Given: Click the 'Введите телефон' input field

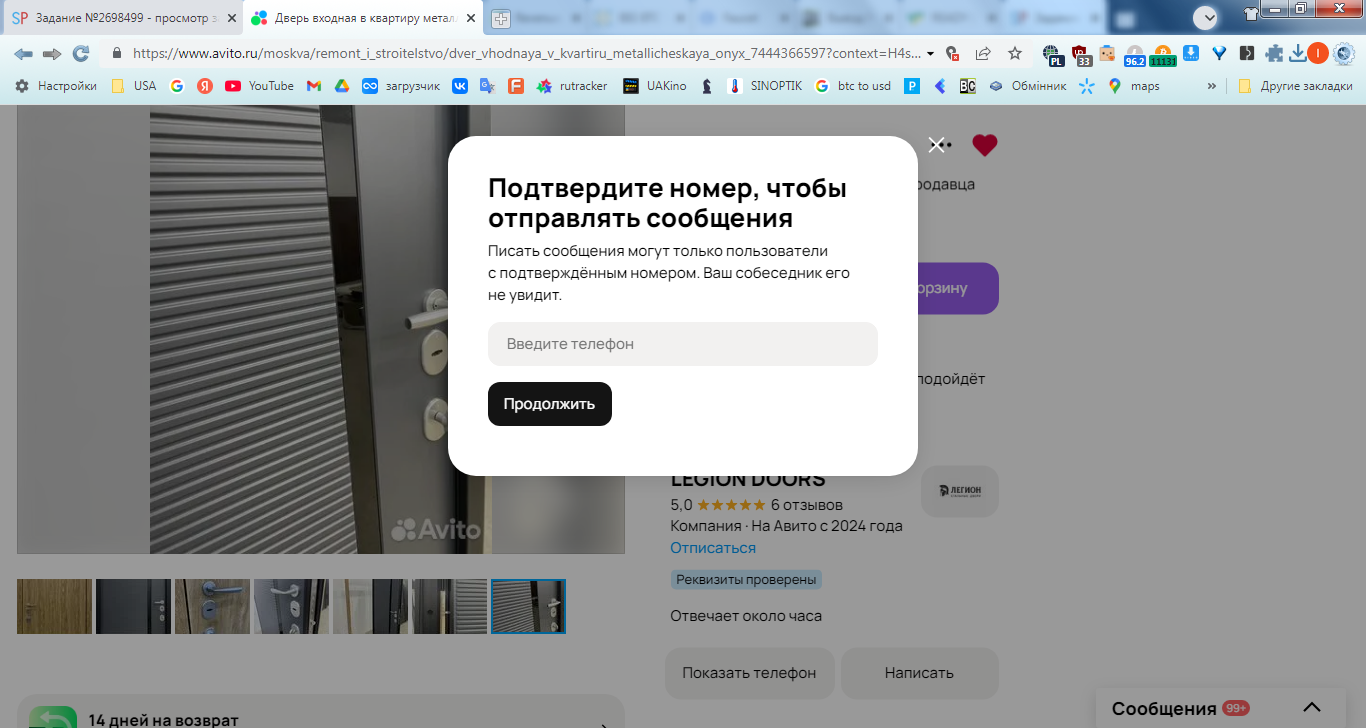Looking at the screenshot, I should (x=683, y=344).
